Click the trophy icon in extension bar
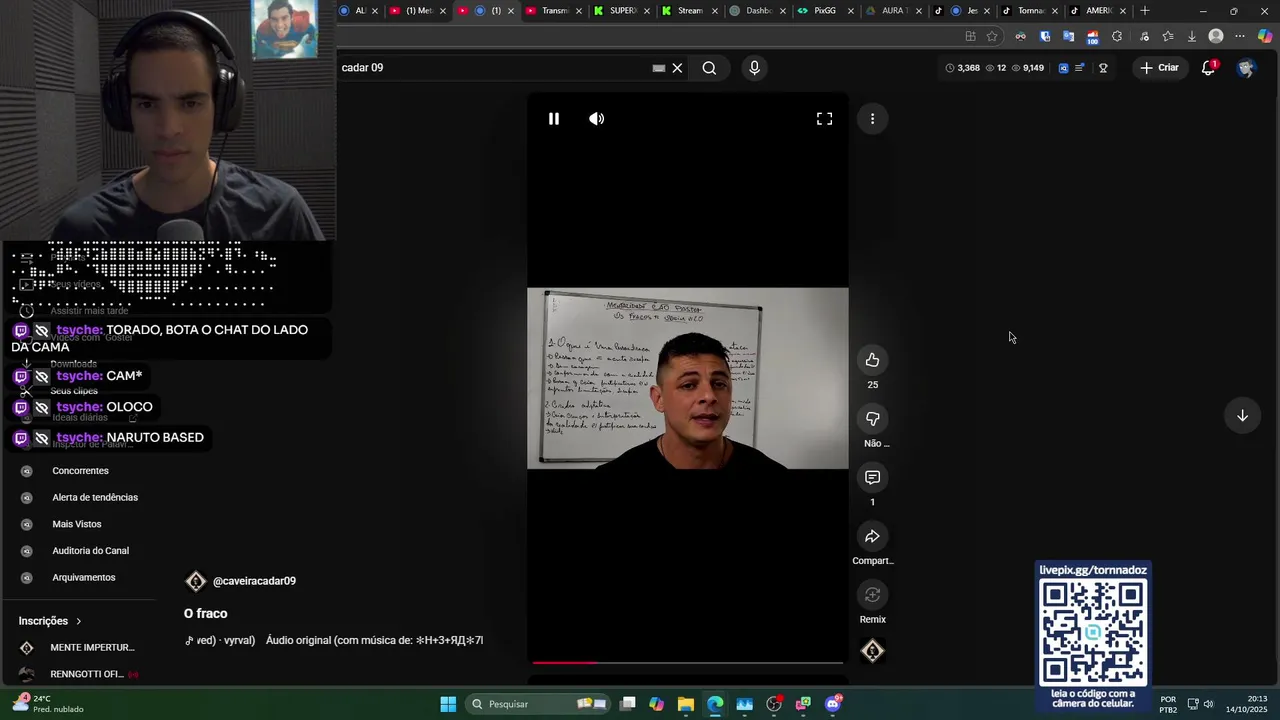The image size is (1280, 720). [1103, 68]
